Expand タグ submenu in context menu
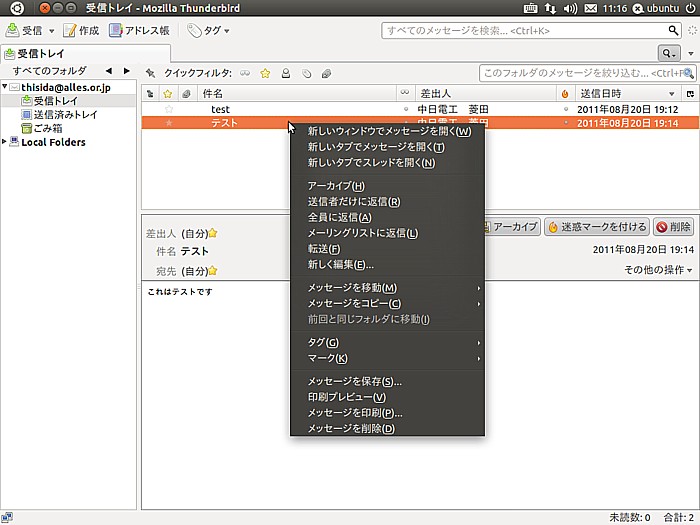The image size is (700, 525). click(388, 342)
